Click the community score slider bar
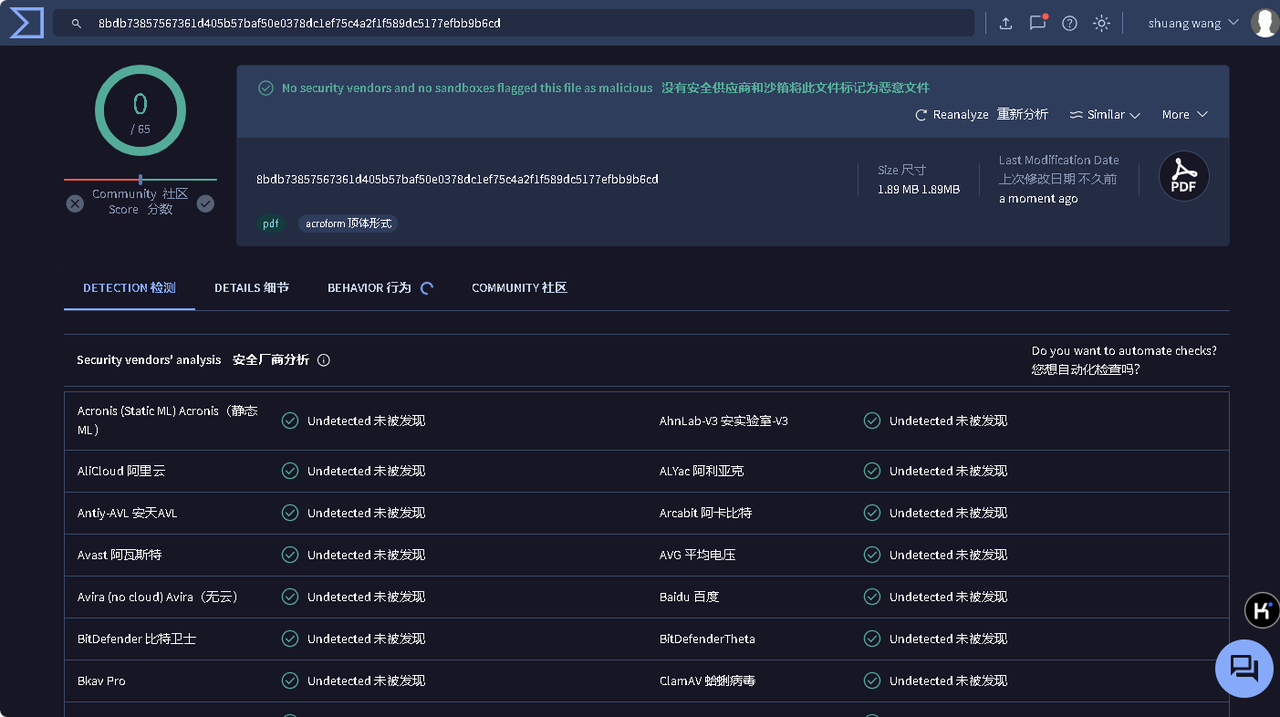Screen dimensions: 1280x717 [x=140, y=180]
